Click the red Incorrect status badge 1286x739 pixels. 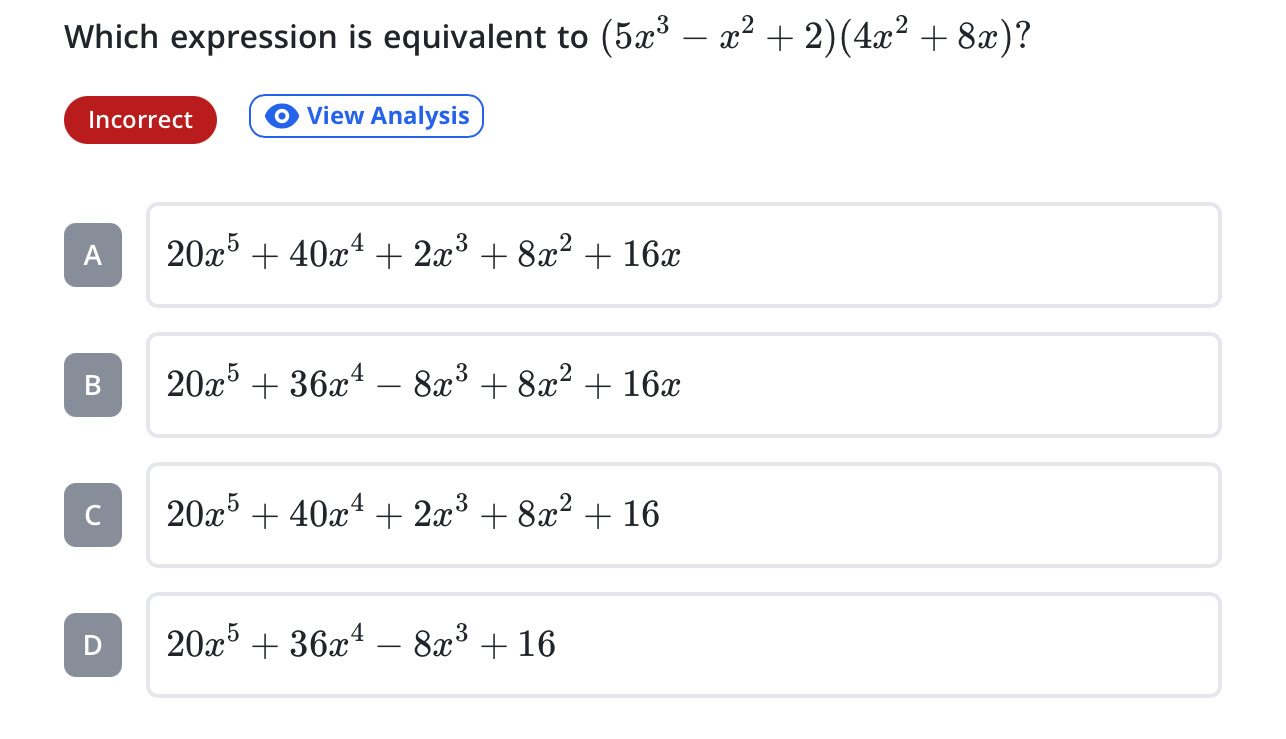[140, 120]
